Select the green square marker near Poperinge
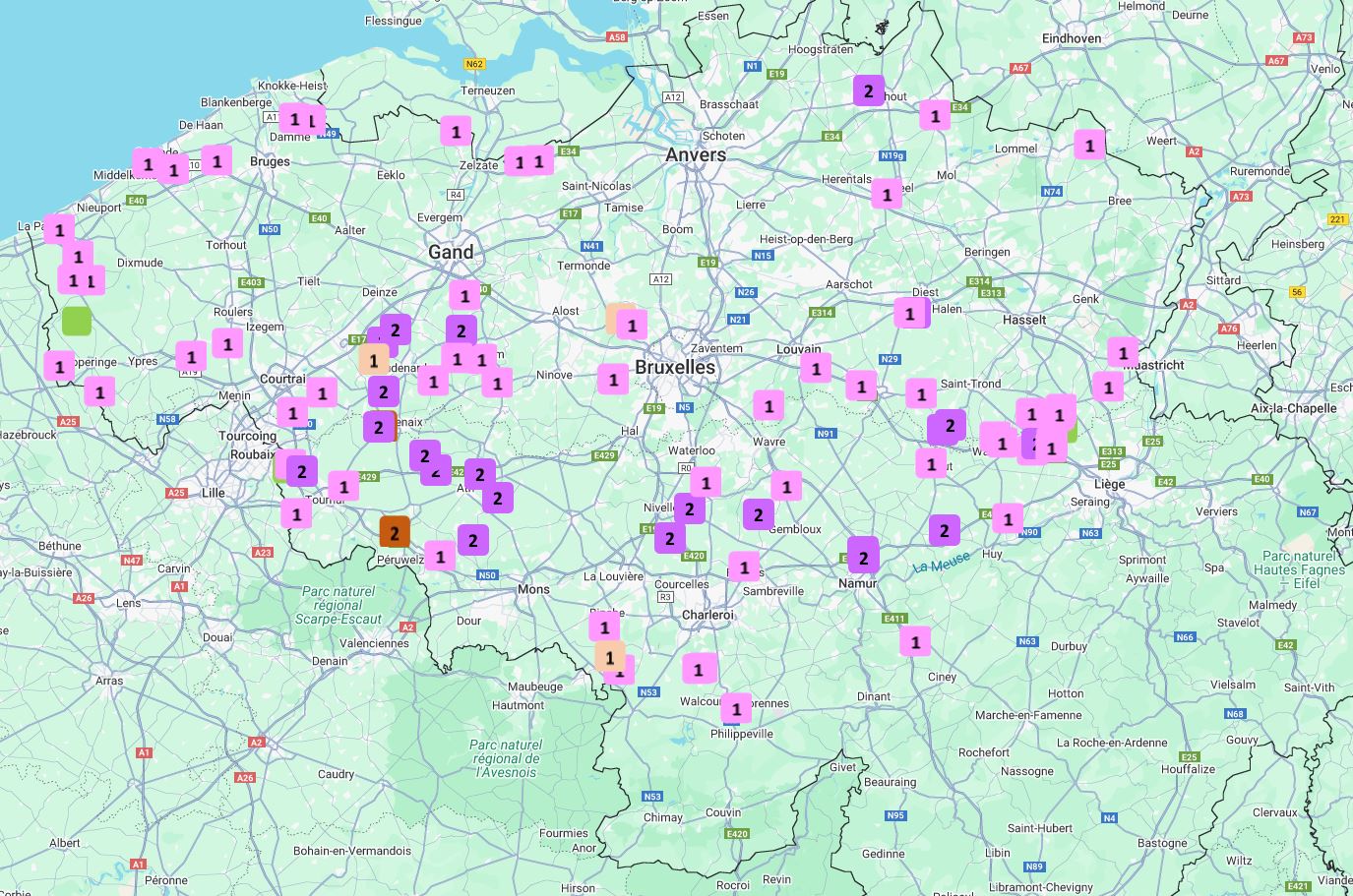Viewport: 1353px width, 896px height. [77, 321]
